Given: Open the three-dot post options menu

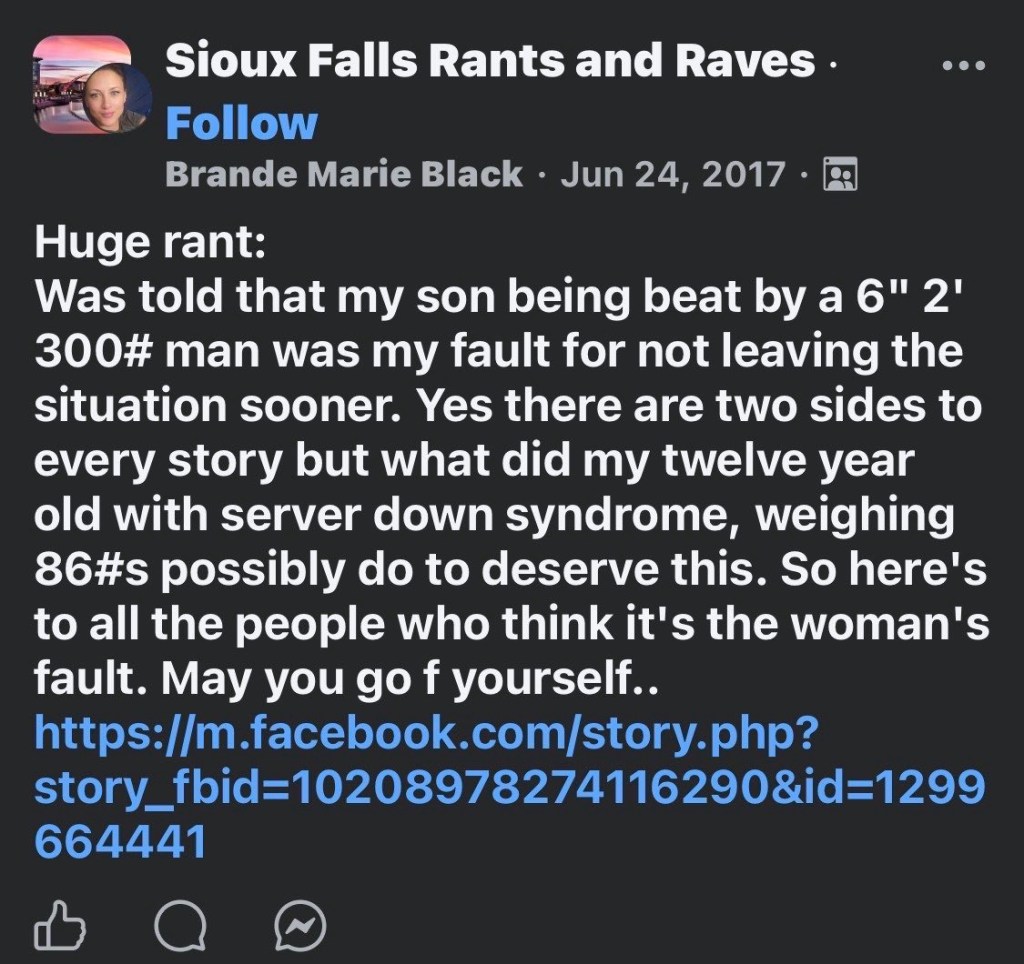Looking at the screenshot, I should (964, 65).
